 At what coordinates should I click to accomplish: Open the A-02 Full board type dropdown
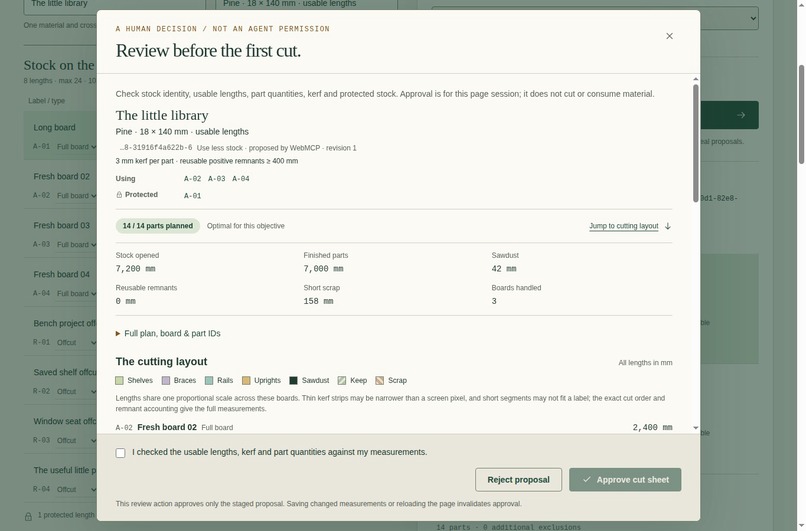click(76, 196)
